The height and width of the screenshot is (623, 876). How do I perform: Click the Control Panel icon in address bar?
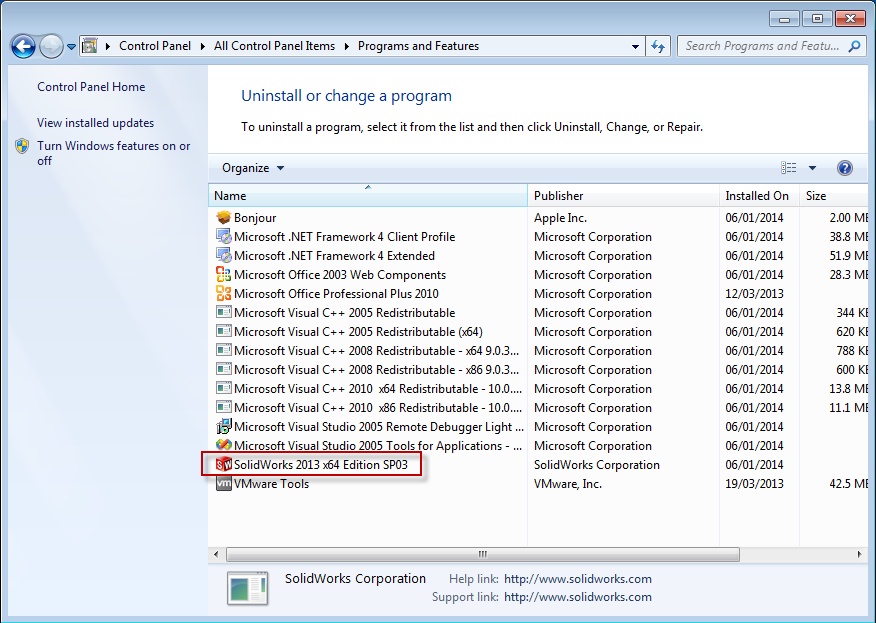click(90, 46)
